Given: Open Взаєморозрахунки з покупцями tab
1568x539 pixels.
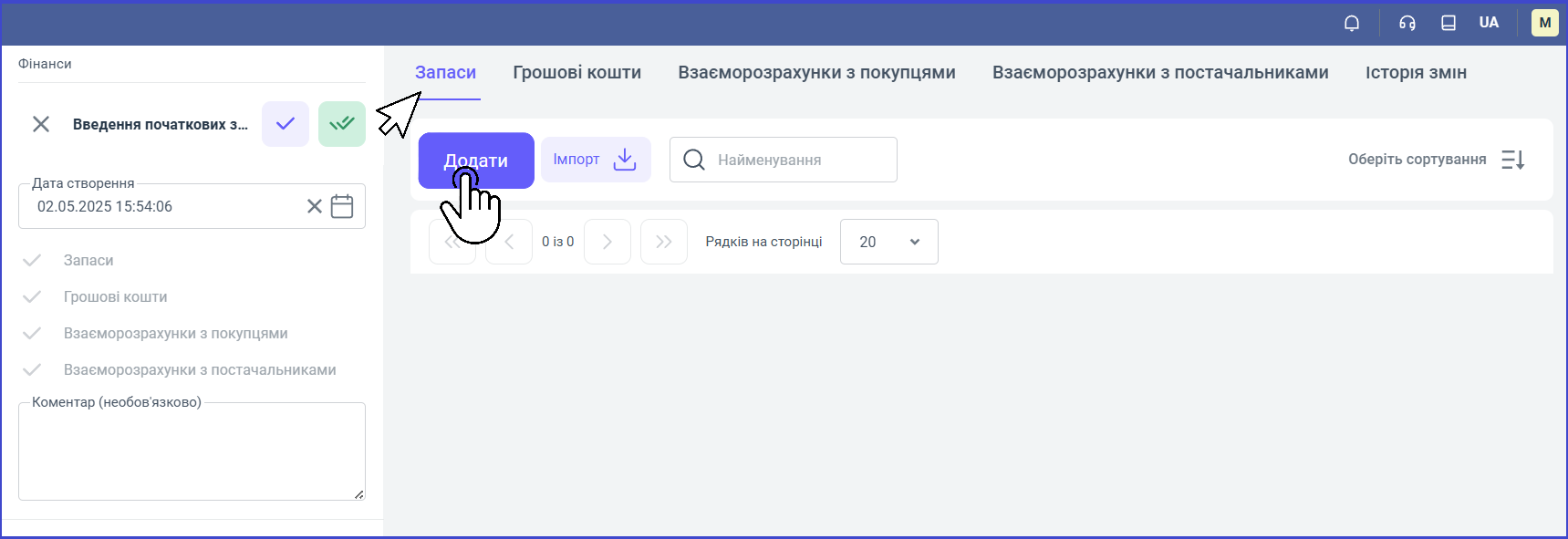Looking at the screenshot, I should [x=816, y=73].
